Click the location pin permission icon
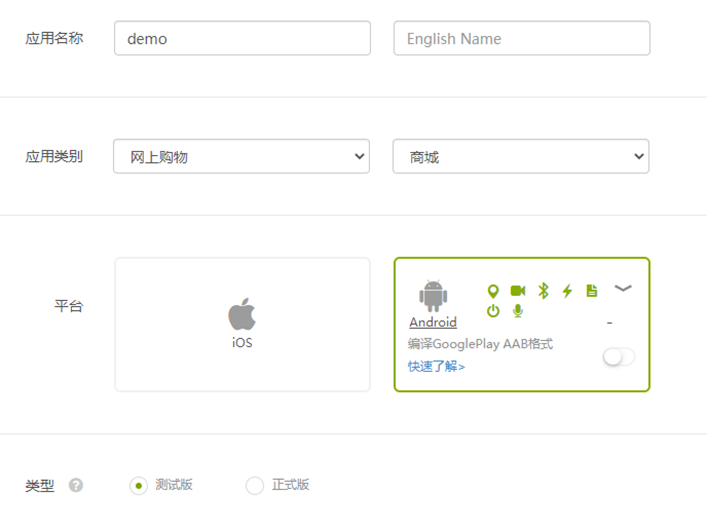This screenshot has width=707, height=530. pos(493,291)
